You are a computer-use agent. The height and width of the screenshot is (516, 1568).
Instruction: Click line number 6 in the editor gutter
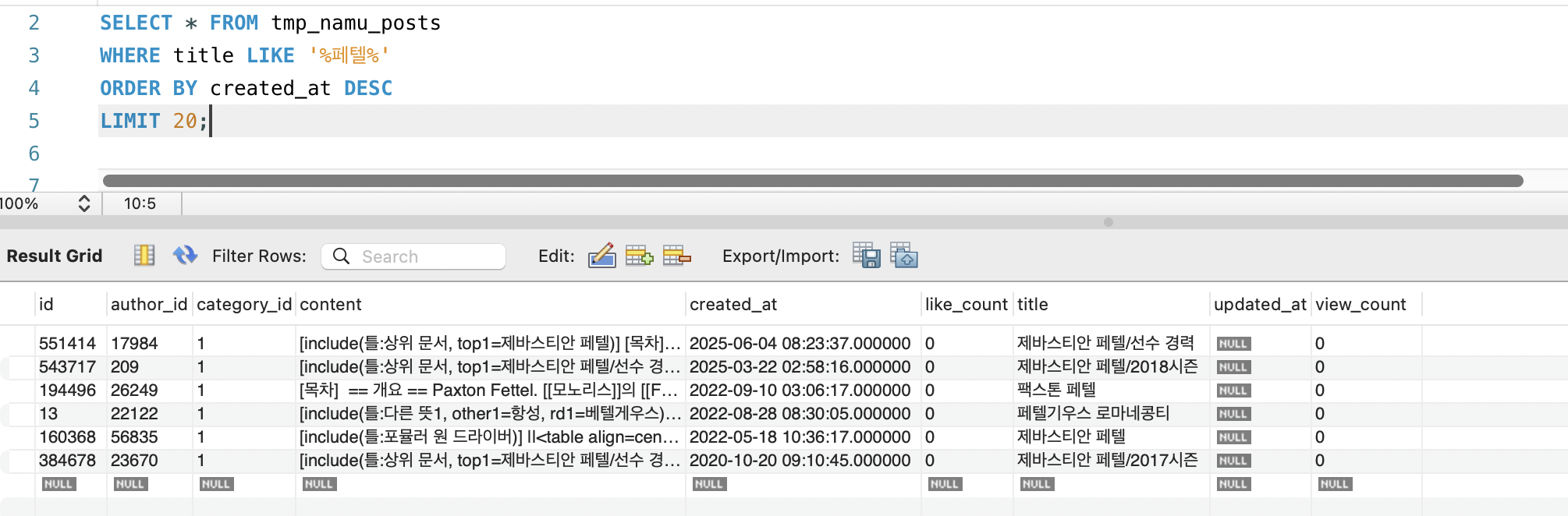click(x=34, y=154)
